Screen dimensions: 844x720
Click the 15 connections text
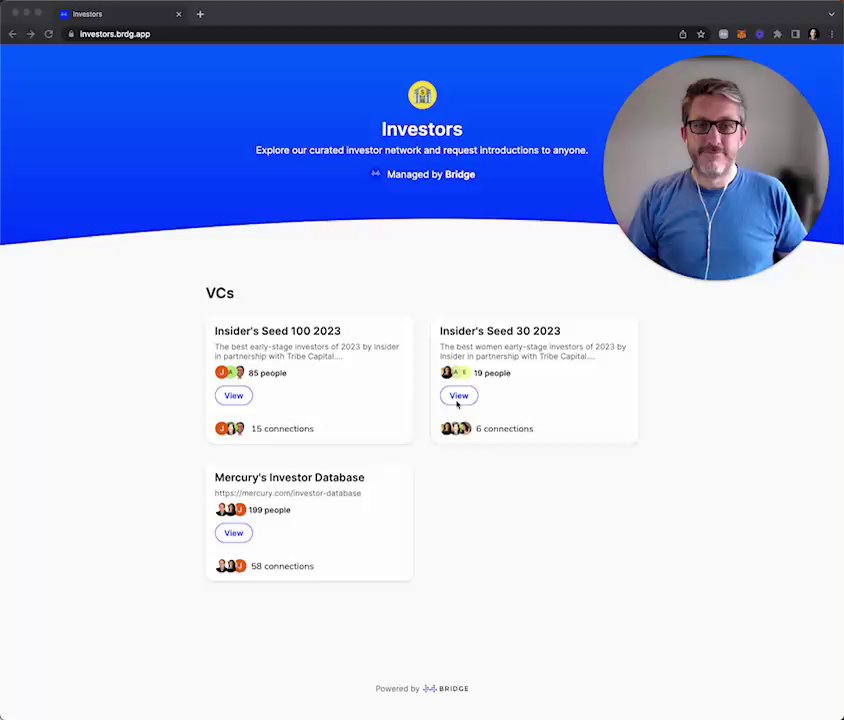coord(283,429)
